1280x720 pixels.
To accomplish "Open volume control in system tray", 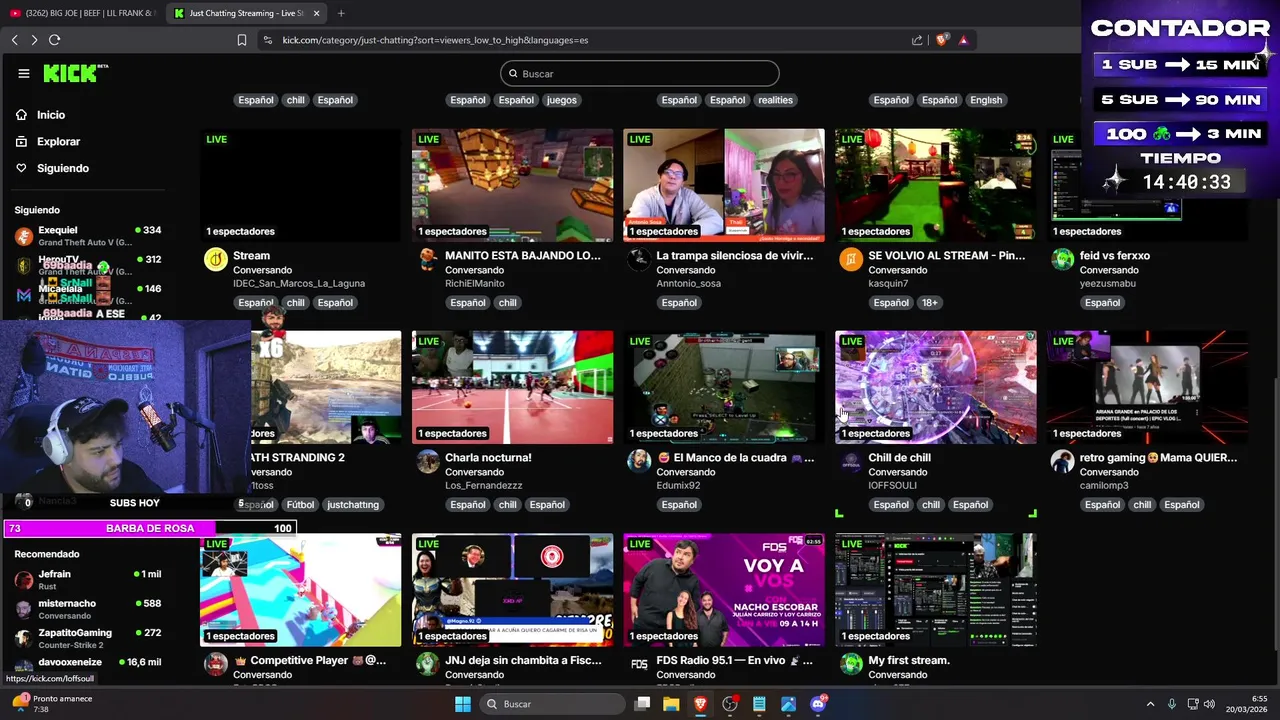I will 1209,704.
